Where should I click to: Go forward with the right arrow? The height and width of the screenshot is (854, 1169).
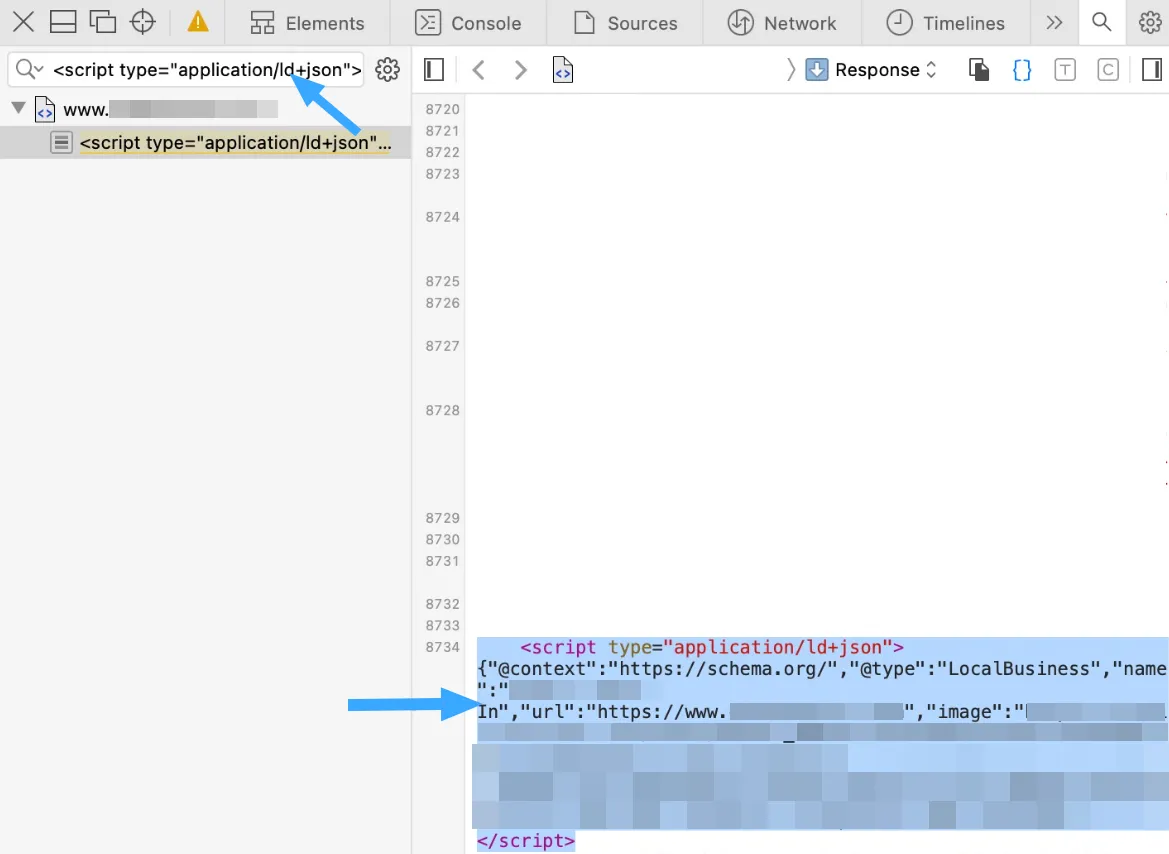tap(520, 70)
